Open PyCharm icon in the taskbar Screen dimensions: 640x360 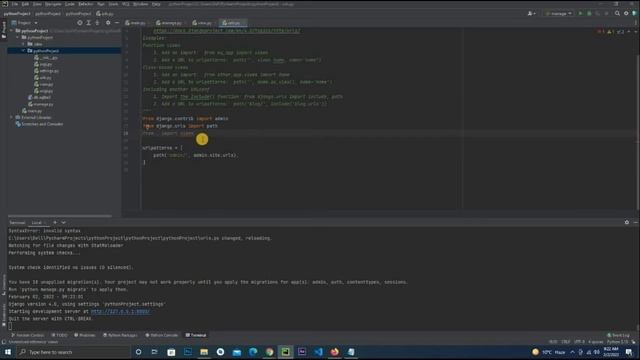[x=285, y=352]
